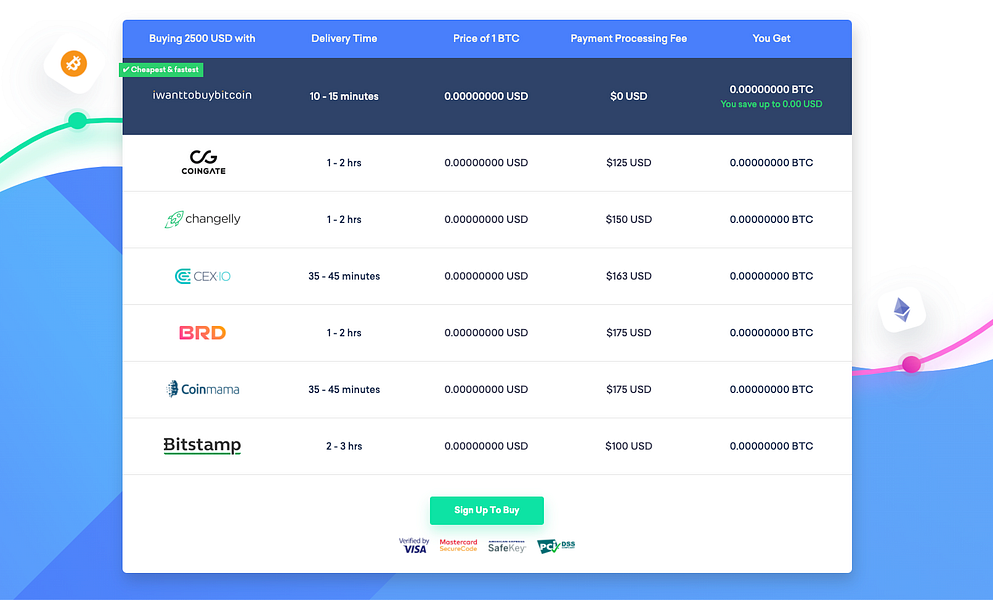Click Bitstamp's 0.00000000 BTC amount

pyautogui.click(x=771, y=446)
